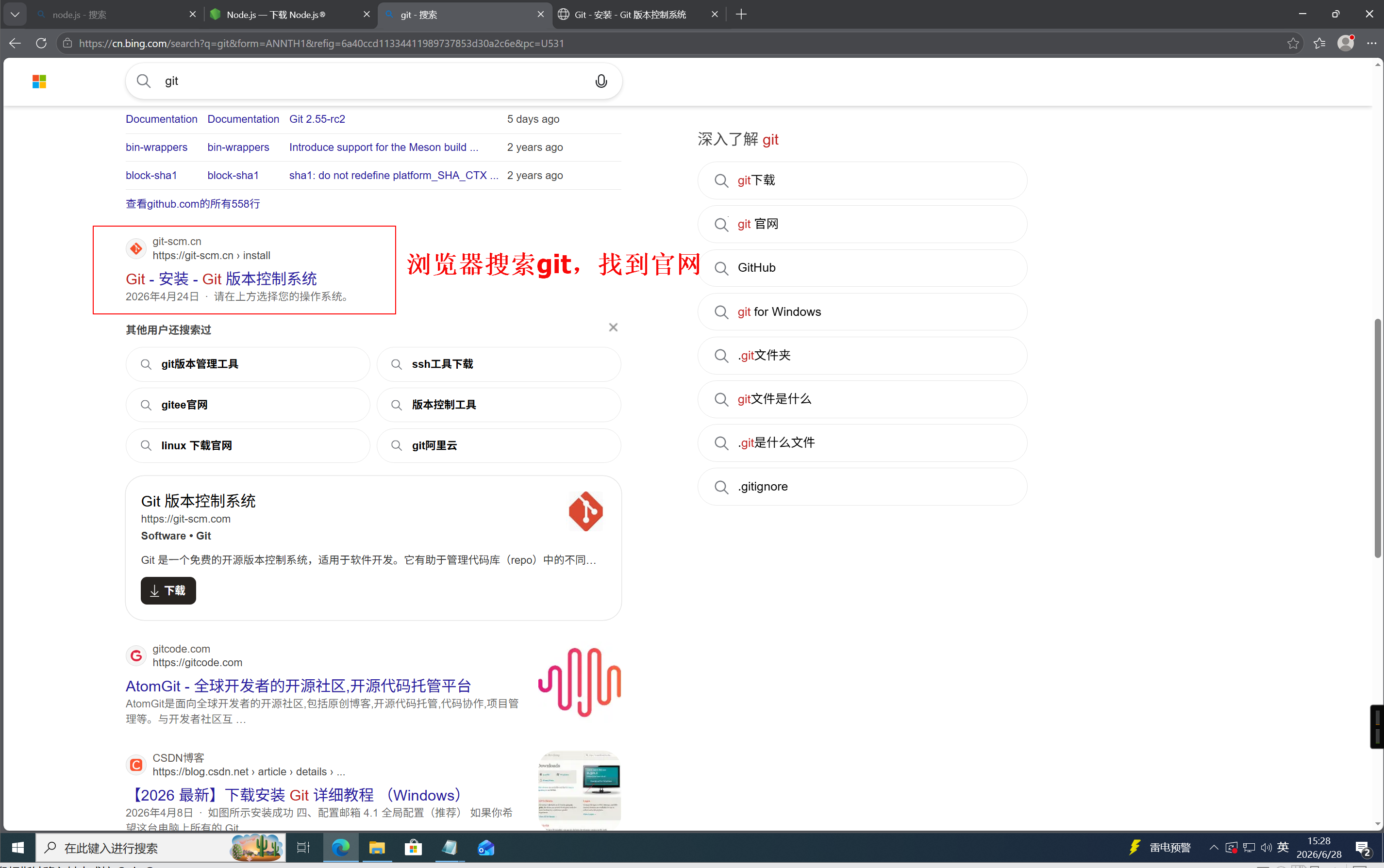Click the search magnifier in search box
Image resolution: width=1384 pixels, height=868 pixels.
(x=144, y=81)
